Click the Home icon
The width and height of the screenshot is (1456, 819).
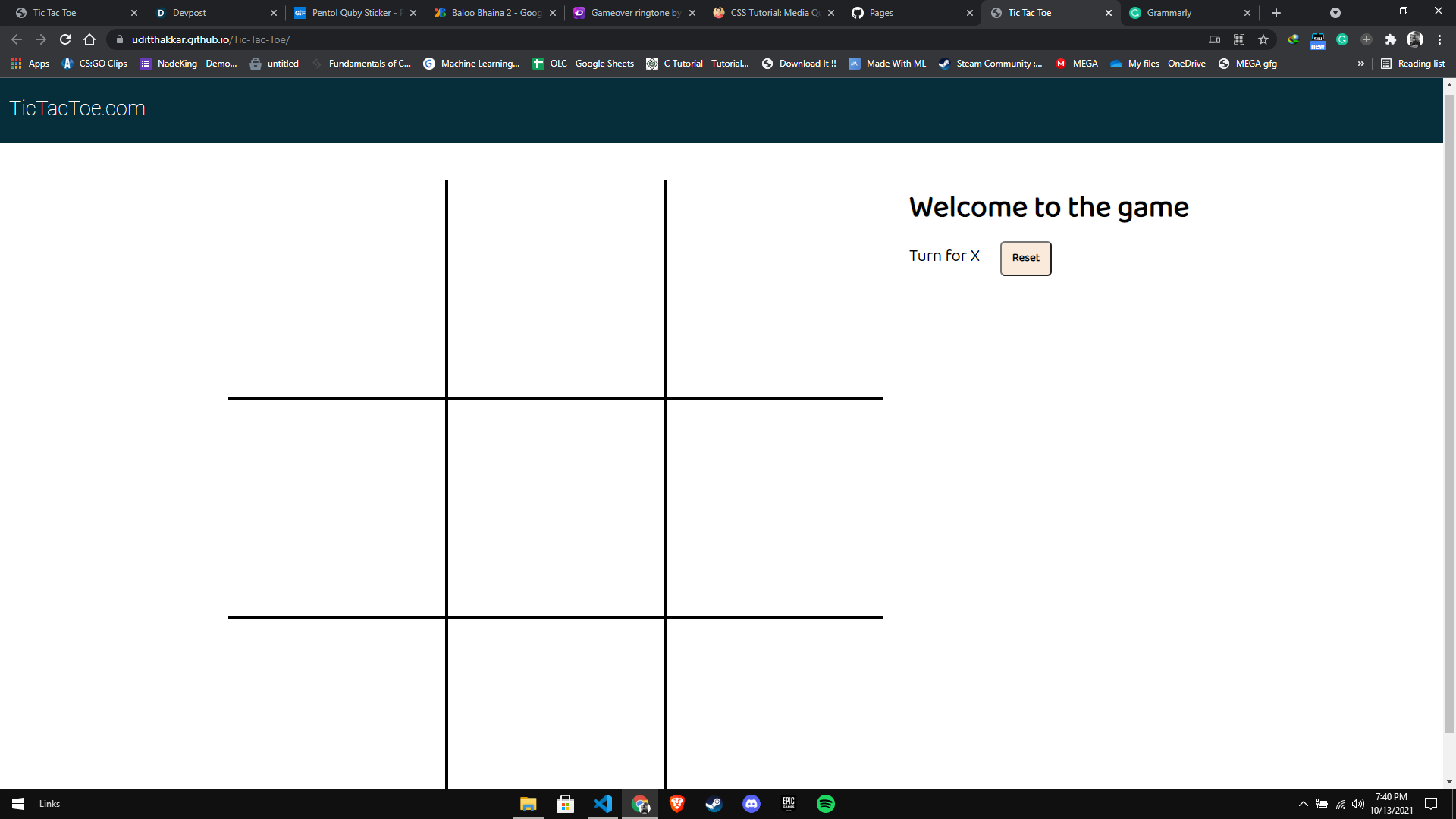[89, 39]
